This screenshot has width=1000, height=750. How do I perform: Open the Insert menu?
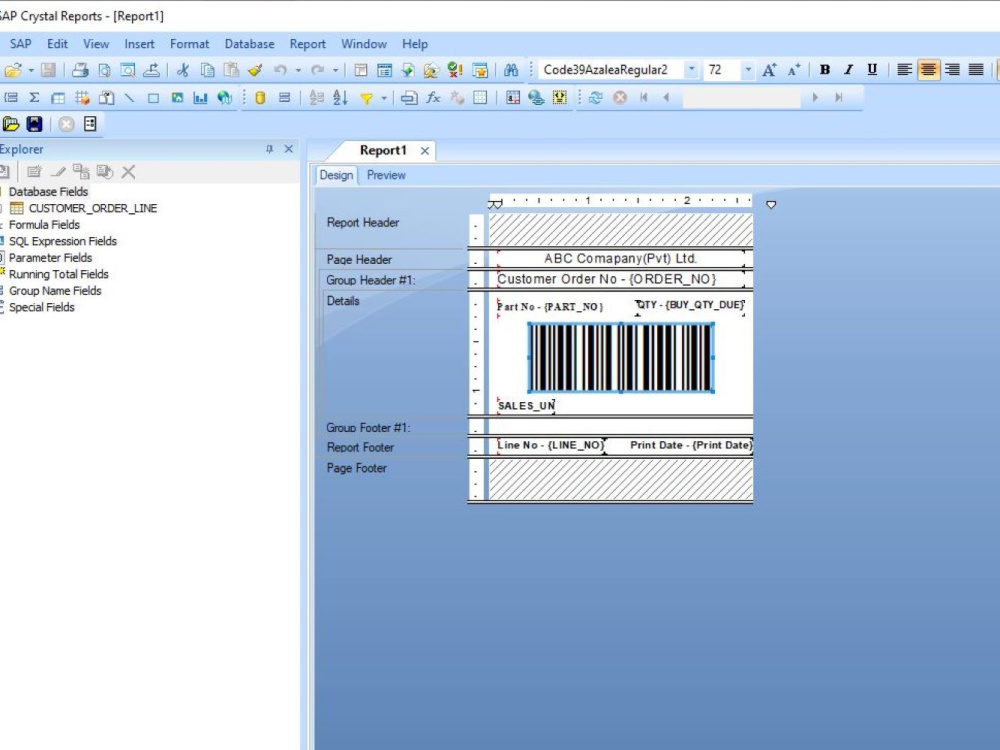tap(139, 44)
